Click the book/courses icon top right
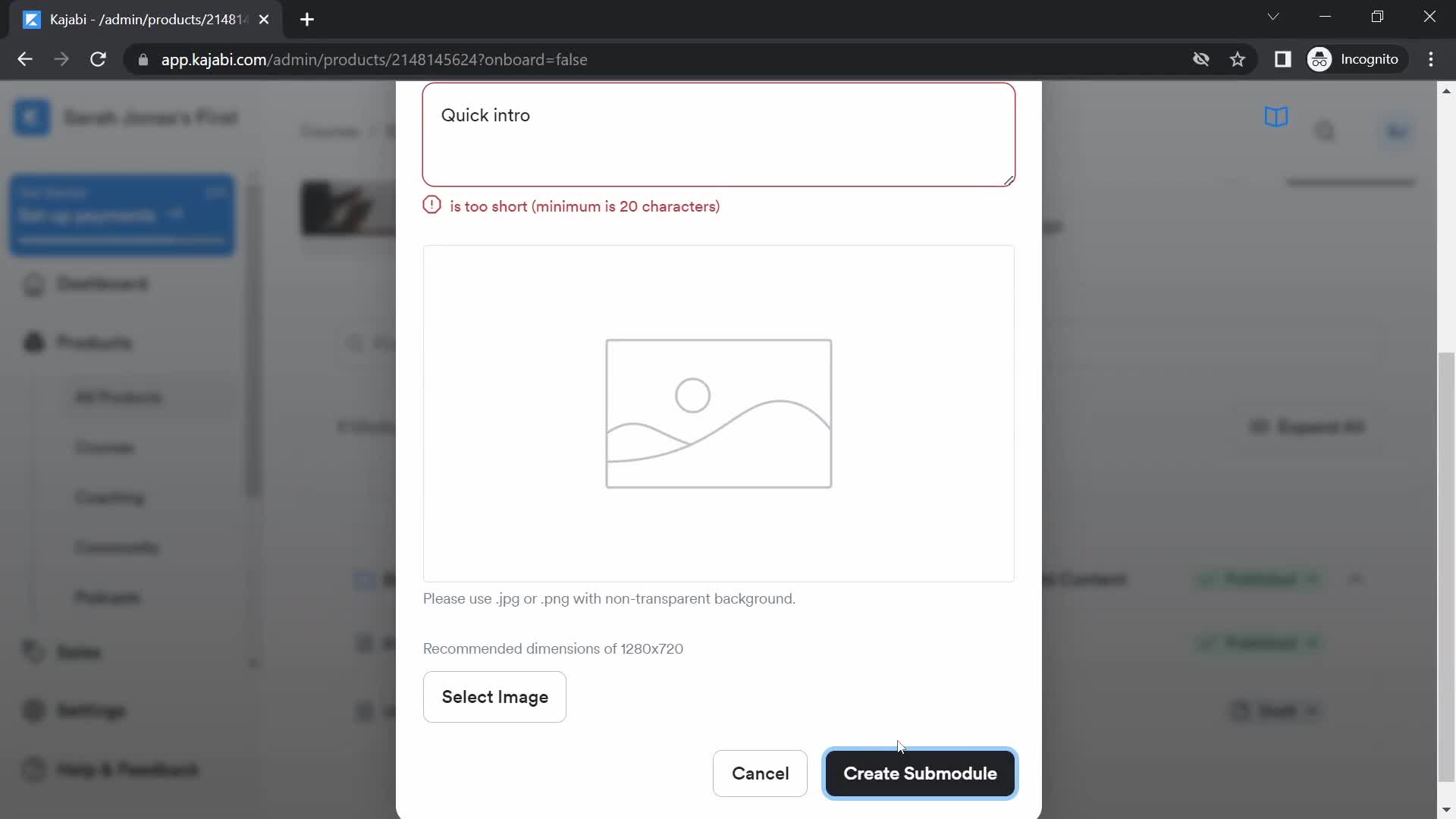This screenshot has height=819, width=1456. coord(1278,118)
